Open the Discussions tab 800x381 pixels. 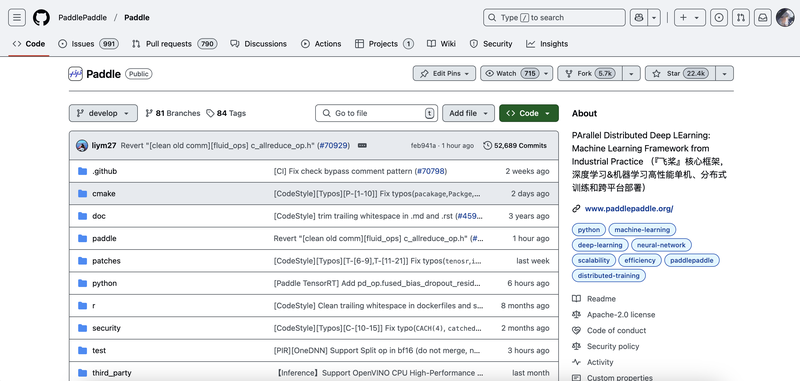258,44
